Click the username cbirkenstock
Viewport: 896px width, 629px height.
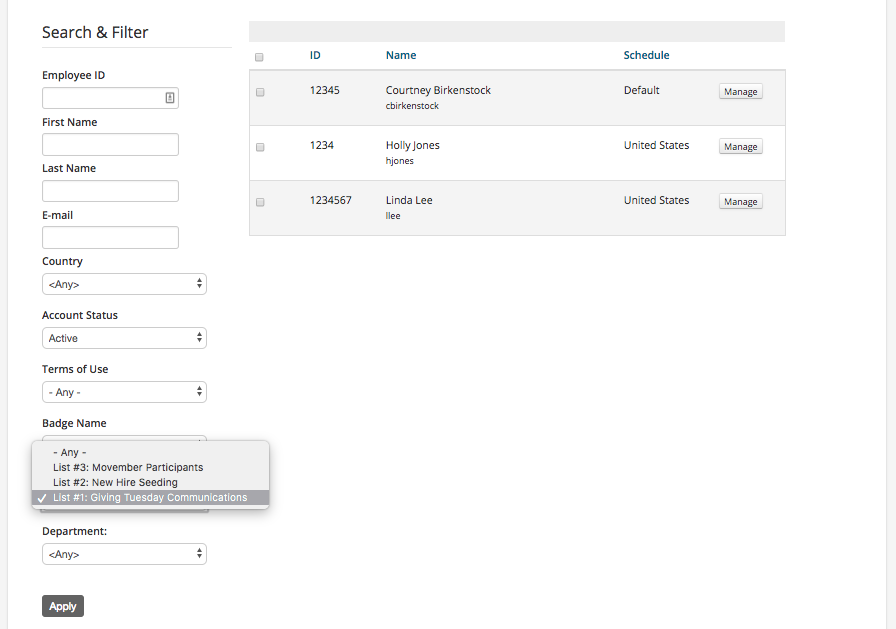point(412,106)
